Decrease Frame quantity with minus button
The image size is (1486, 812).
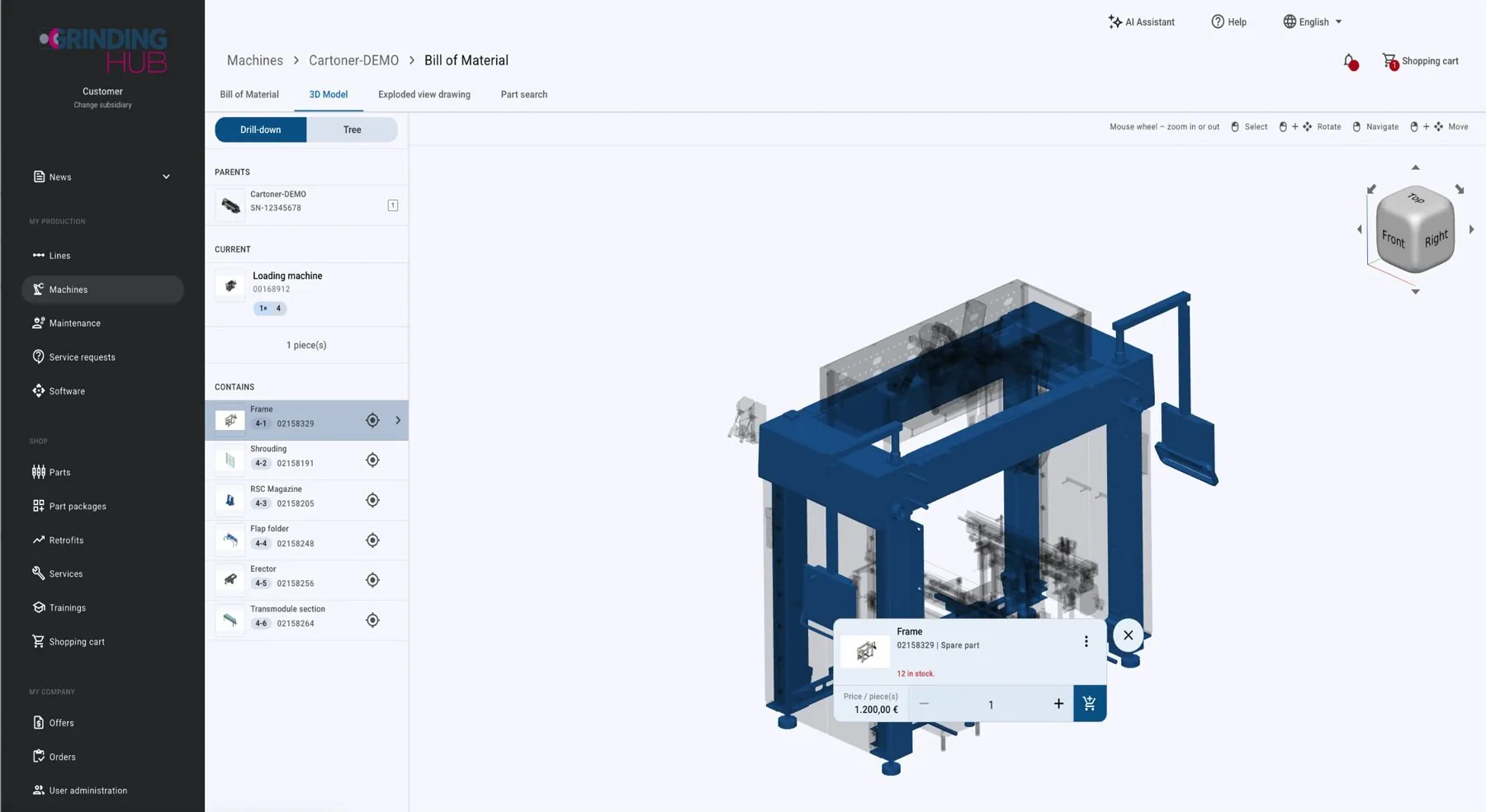(x=924, y=704)
